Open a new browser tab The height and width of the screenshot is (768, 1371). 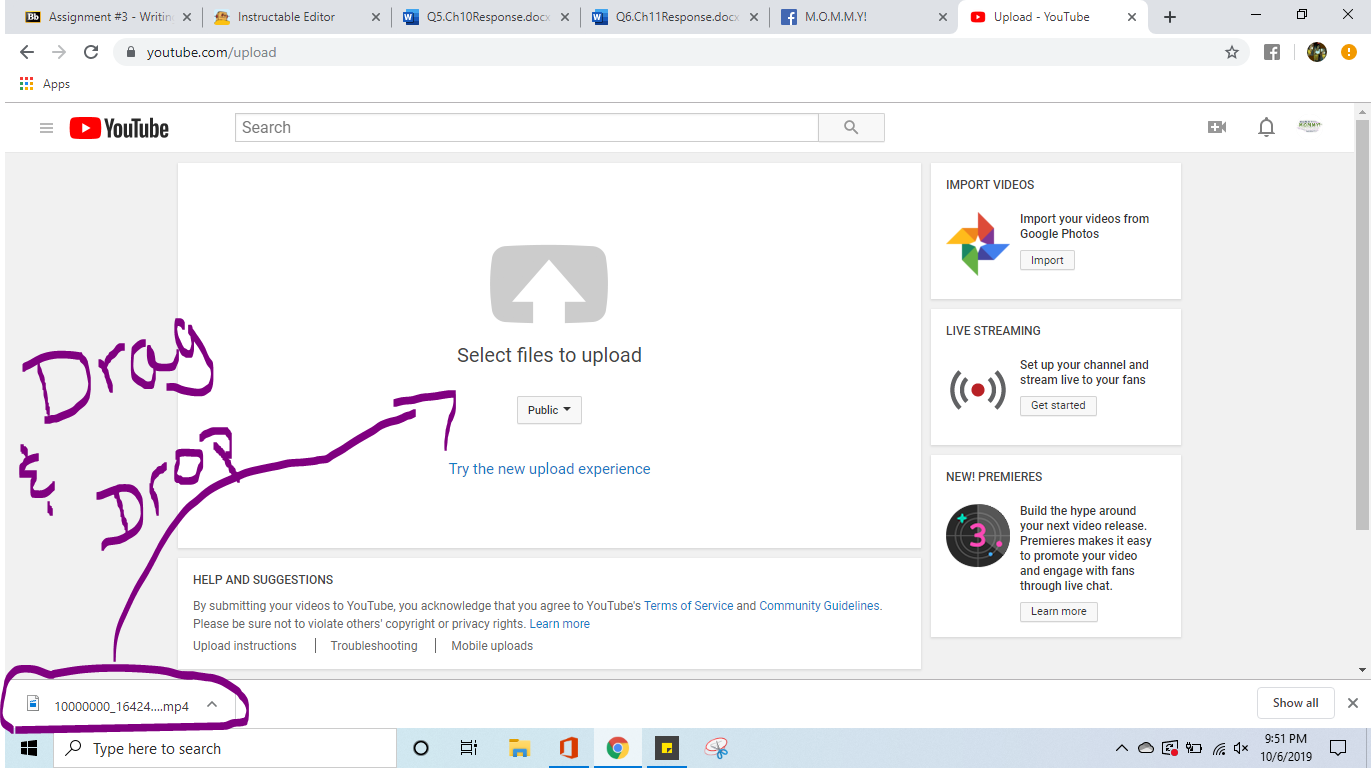pyautogui.click(x=1170, y=17)
